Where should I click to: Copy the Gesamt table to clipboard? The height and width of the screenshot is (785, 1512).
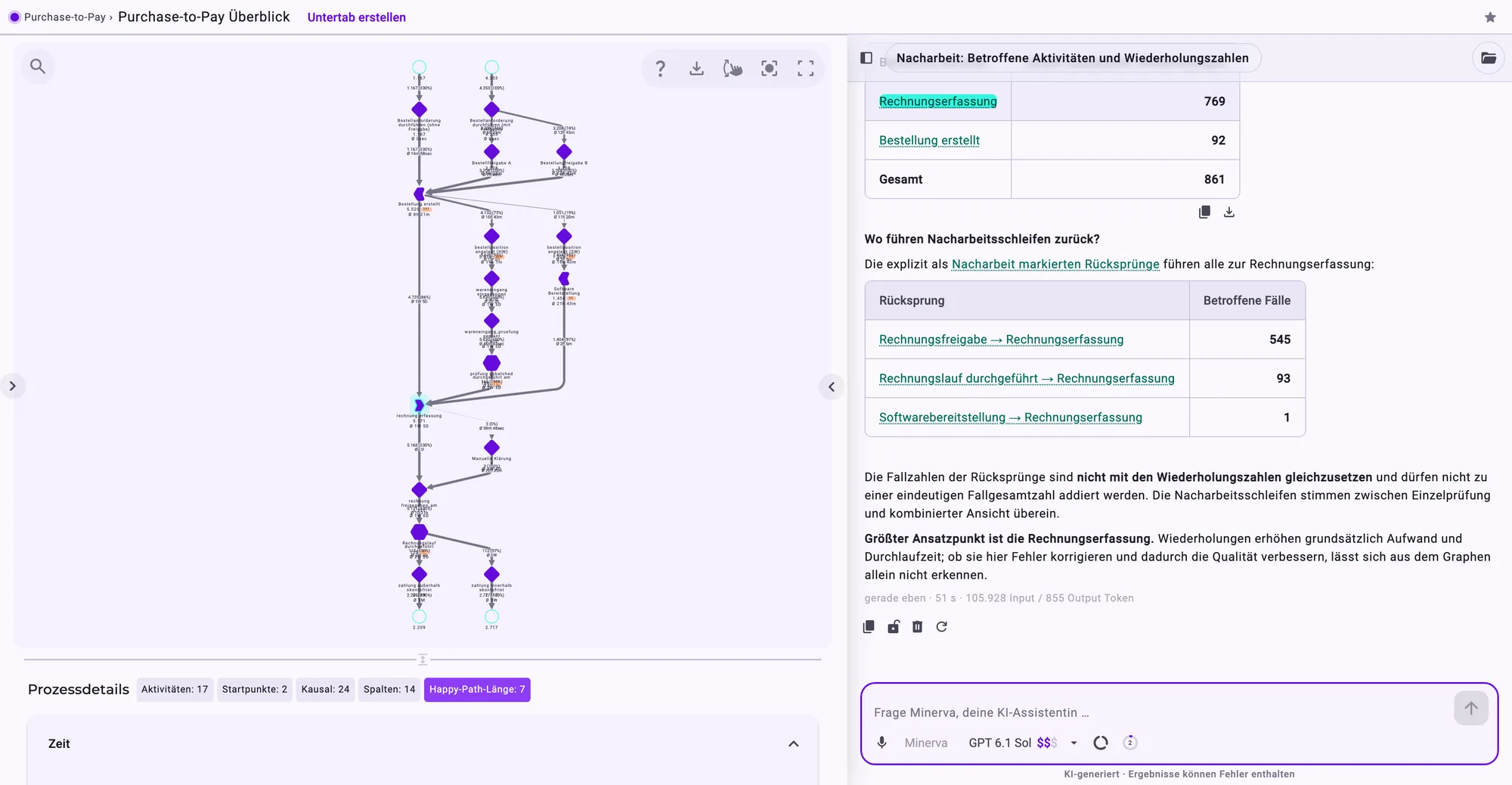click(x=1204, y=213)
